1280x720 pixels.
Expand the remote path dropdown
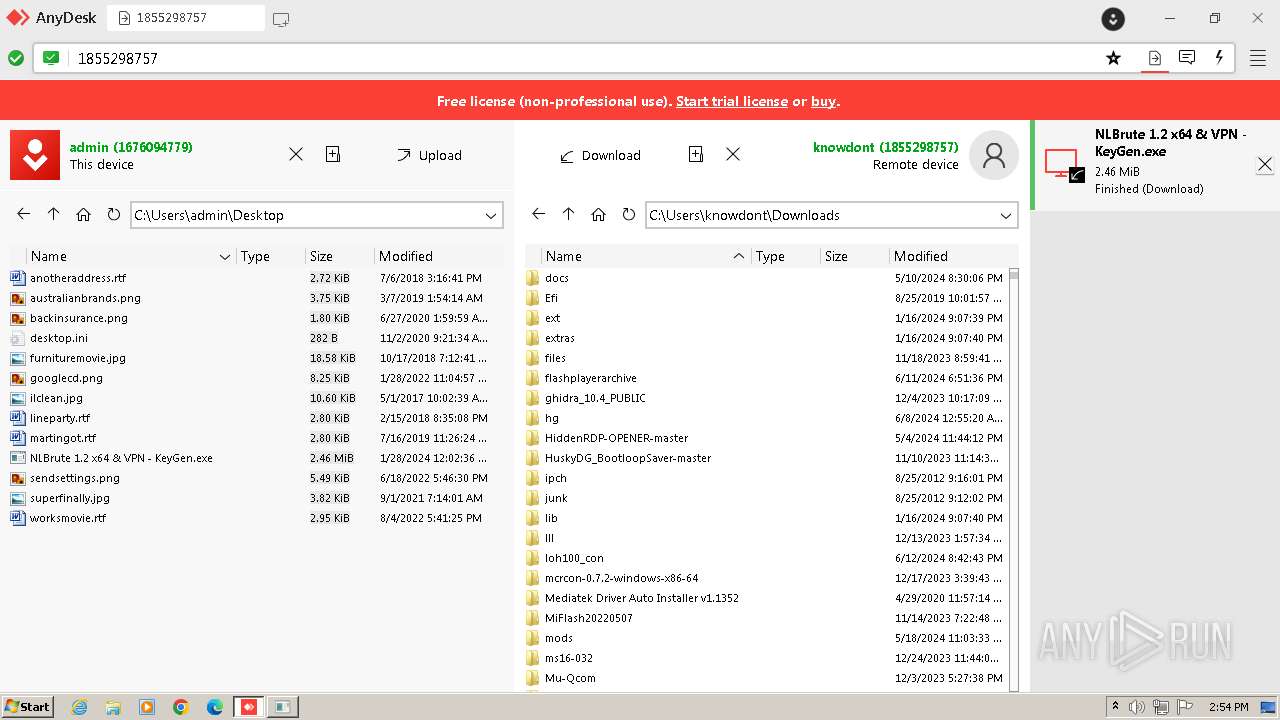pyautogui.click(x=1006, y=215)
